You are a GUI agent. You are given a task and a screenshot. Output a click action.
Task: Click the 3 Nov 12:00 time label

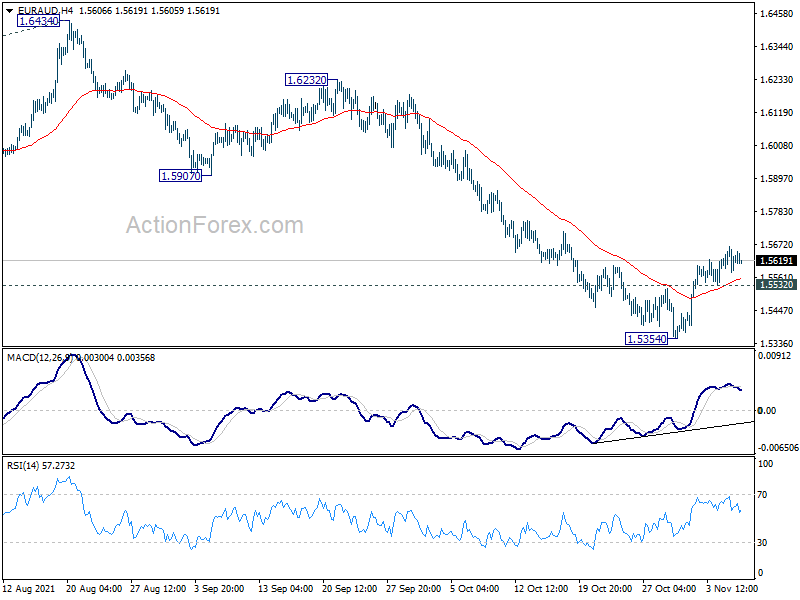(x=732, y=589)
